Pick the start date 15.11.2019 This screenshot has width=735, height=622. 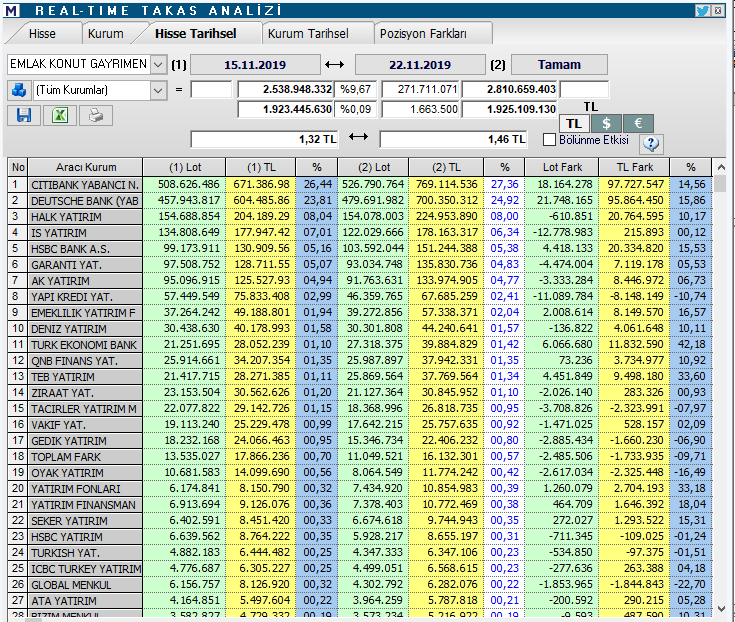click(255, 65)
